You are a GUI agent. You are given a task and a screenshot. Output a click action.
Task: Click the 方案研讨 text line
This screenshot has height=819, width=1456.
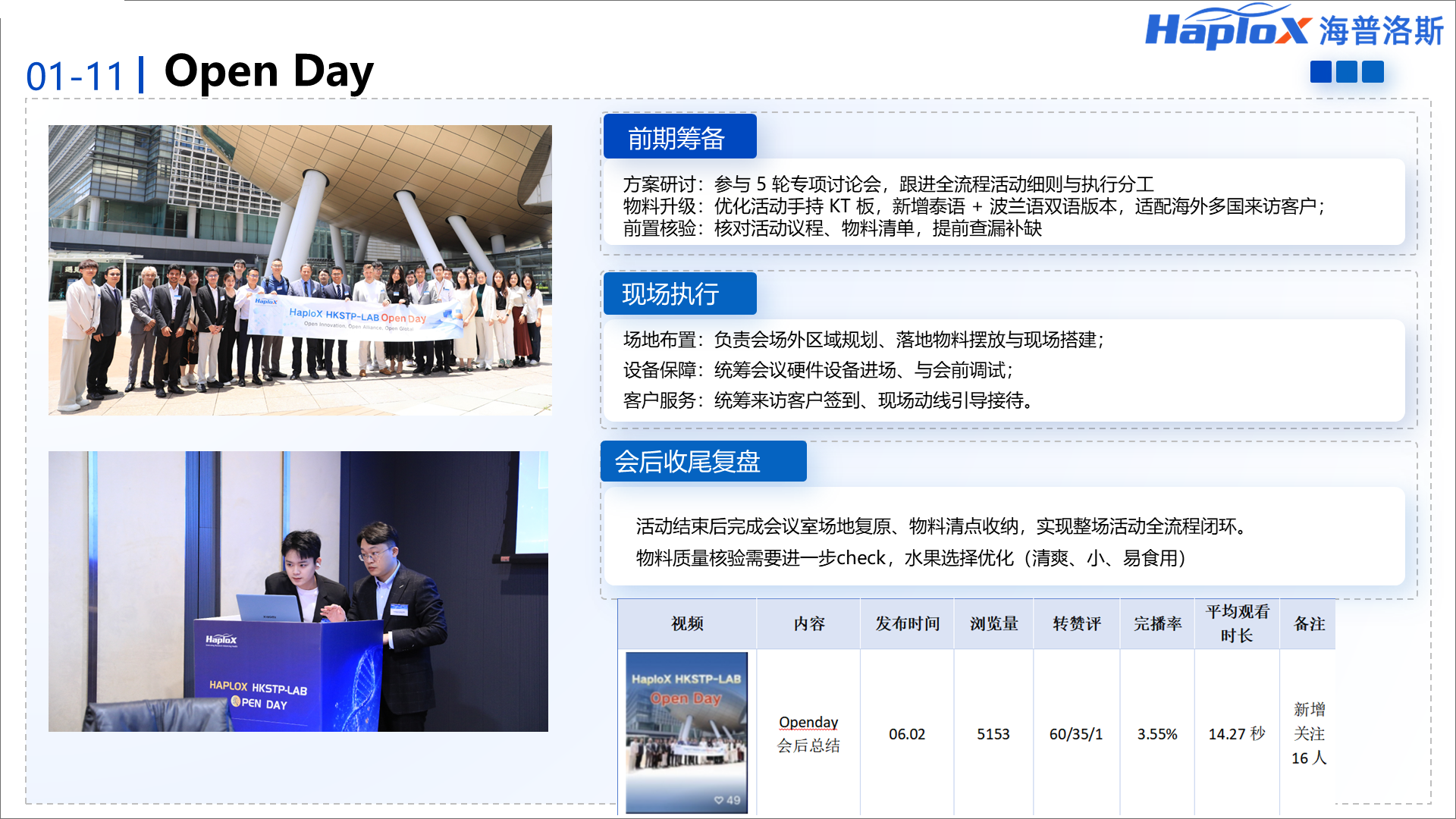(888, 184)
